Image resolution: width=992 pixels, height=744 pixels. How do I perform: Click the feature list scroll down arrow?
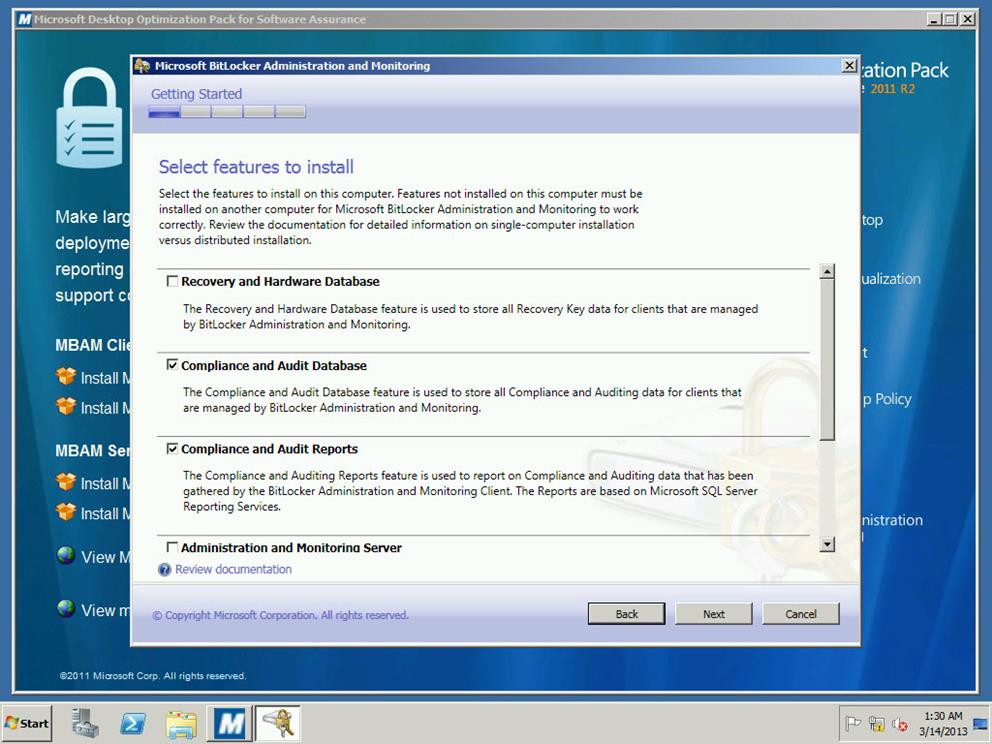(827, 544)
